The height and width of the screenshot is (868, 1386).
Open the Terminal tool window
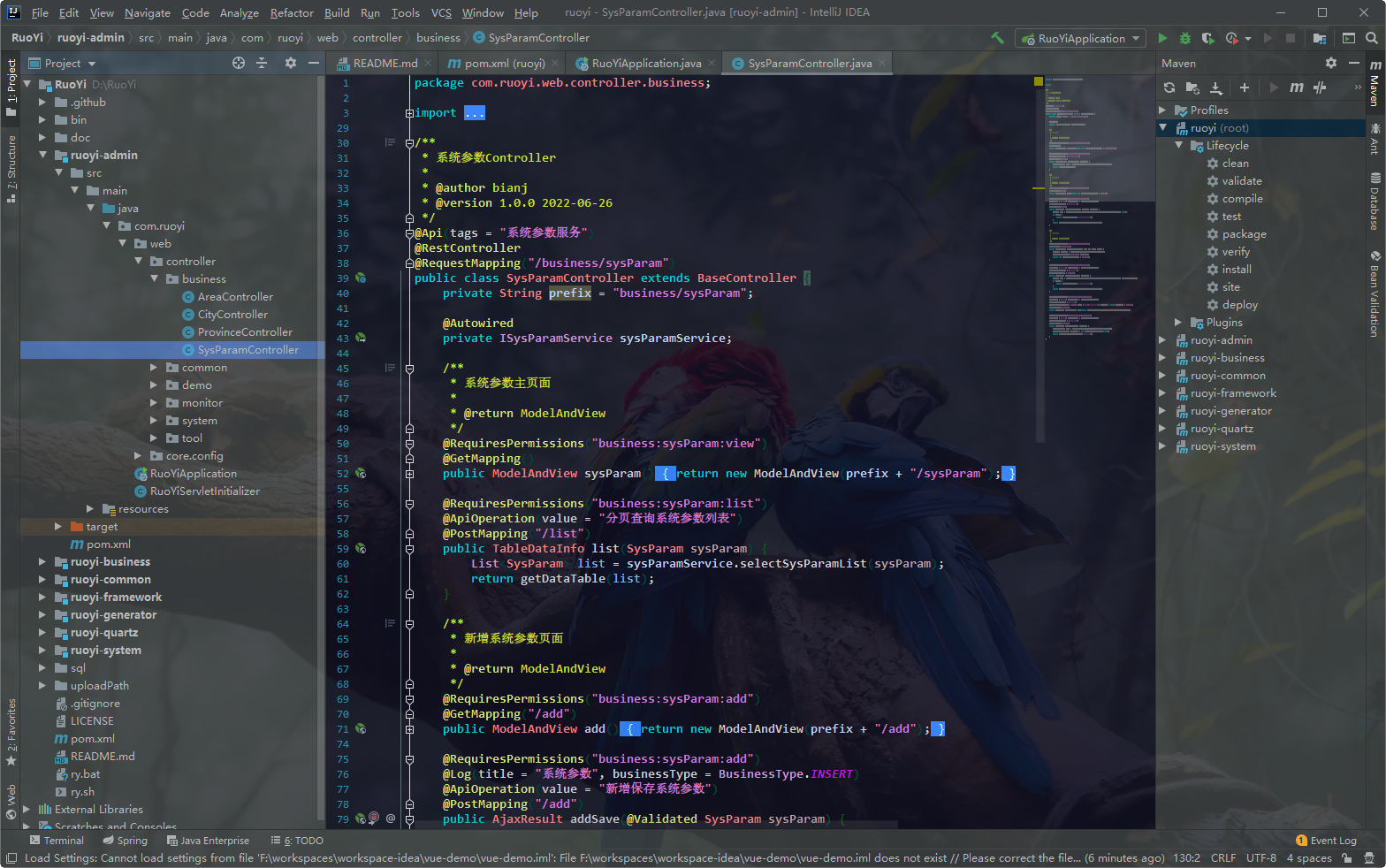(57, 841)
